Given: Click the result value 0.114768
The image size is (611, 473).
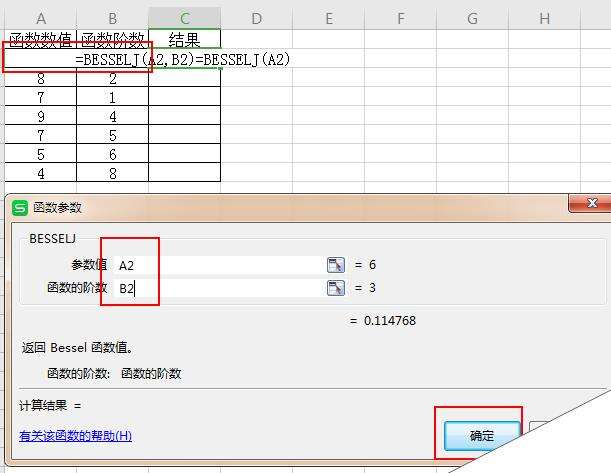Looking at the screenshot, I should tap(390, 321).
